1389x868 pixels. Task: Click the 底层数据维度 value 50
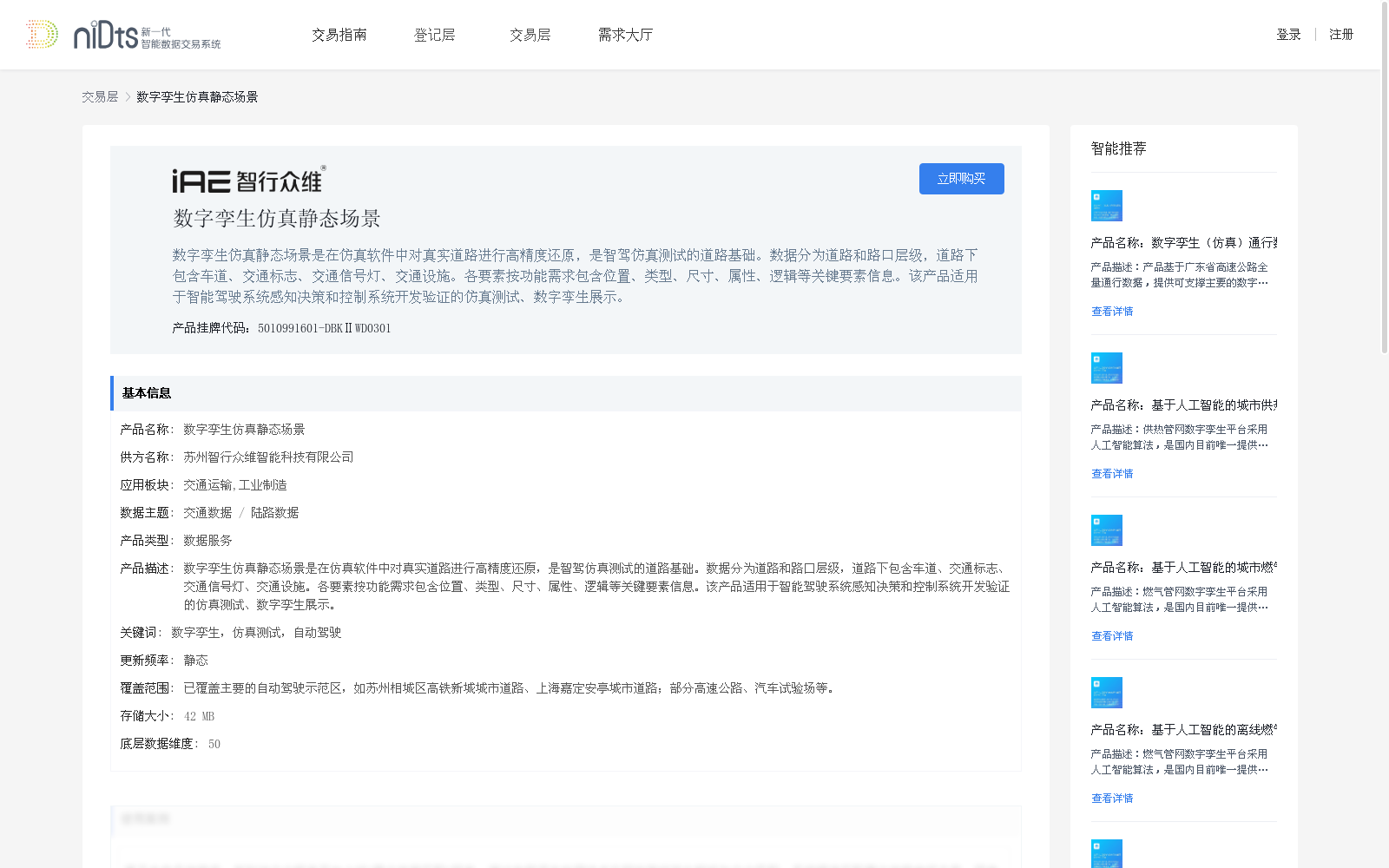(x=214, y=744)
